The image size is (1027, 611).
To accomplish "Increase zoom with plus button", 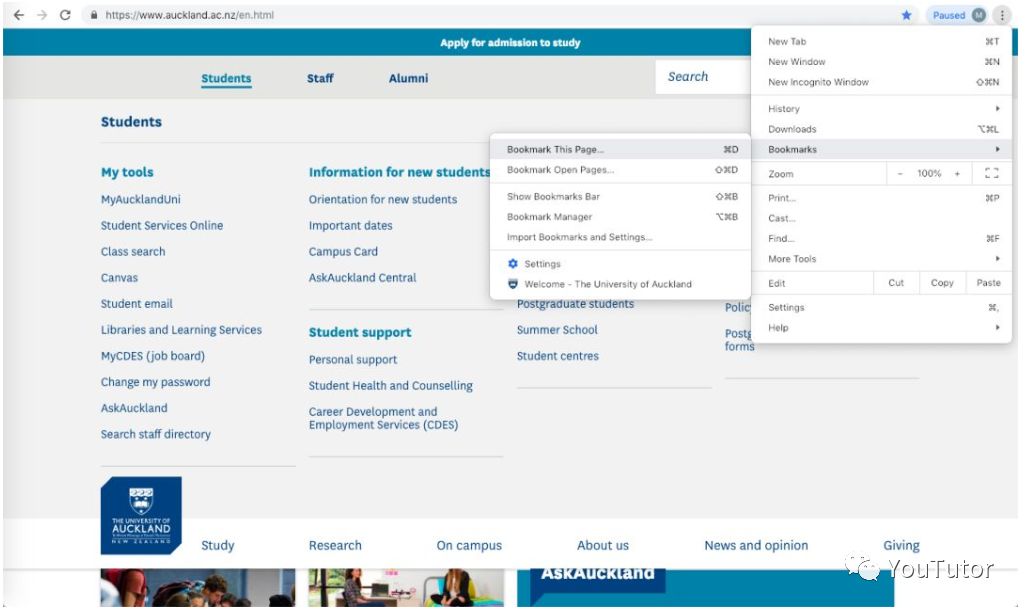I will point(957,174).
